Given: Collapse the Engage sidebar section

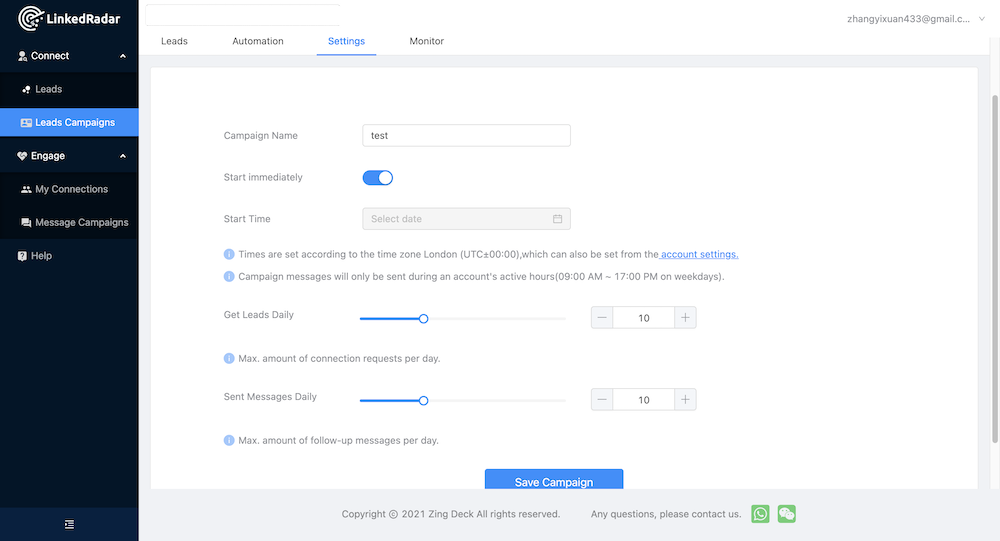Looking at the screenshot, I should coord(69,156).
